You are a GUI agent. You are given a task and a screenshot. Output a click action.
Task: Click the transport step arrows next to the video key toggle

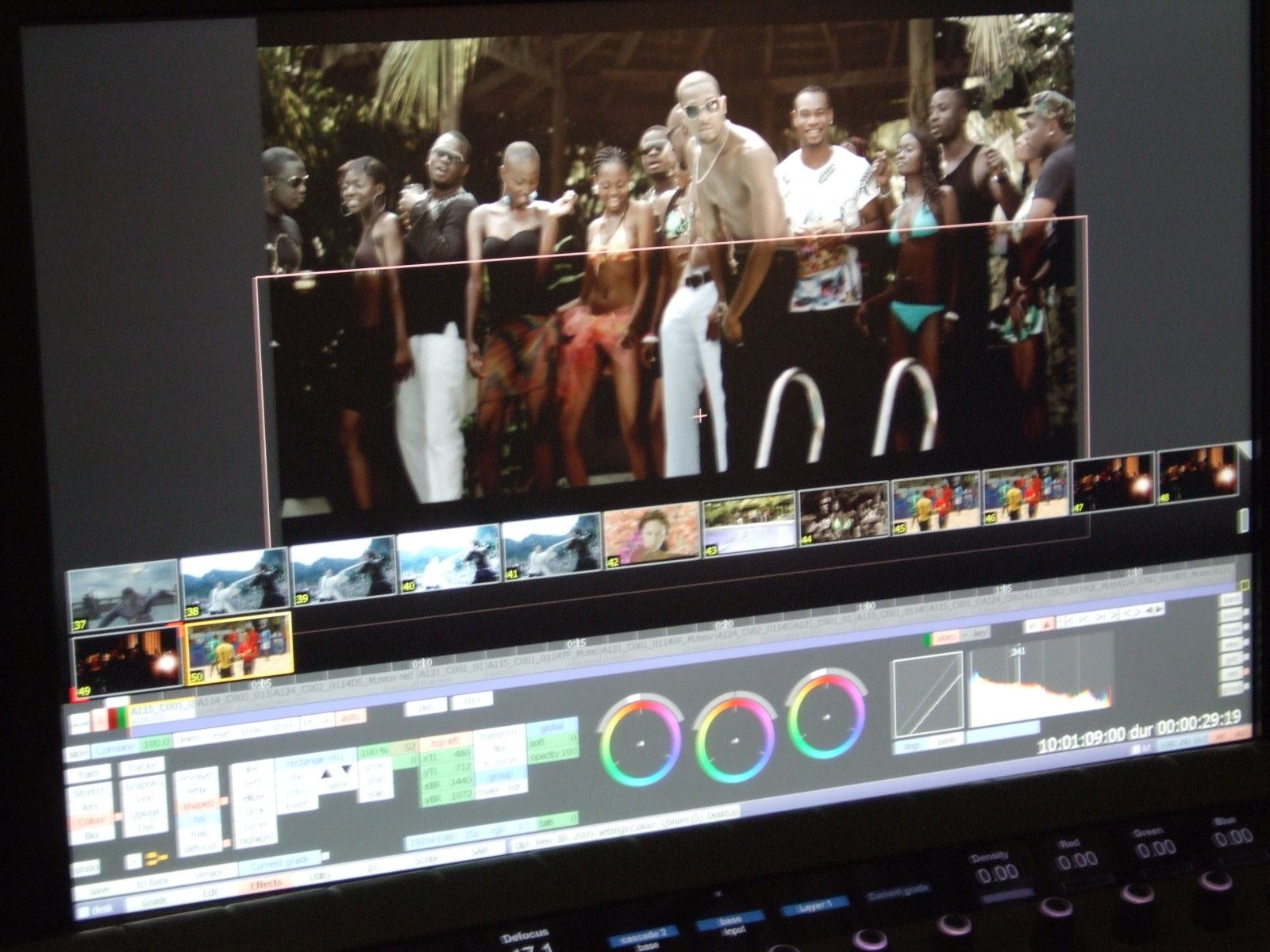(1110, 616)
